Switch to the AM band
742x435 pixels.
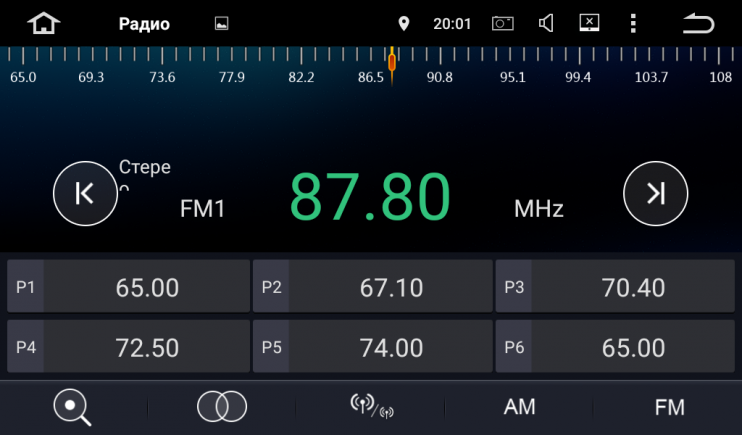click(x=520, y=407)
